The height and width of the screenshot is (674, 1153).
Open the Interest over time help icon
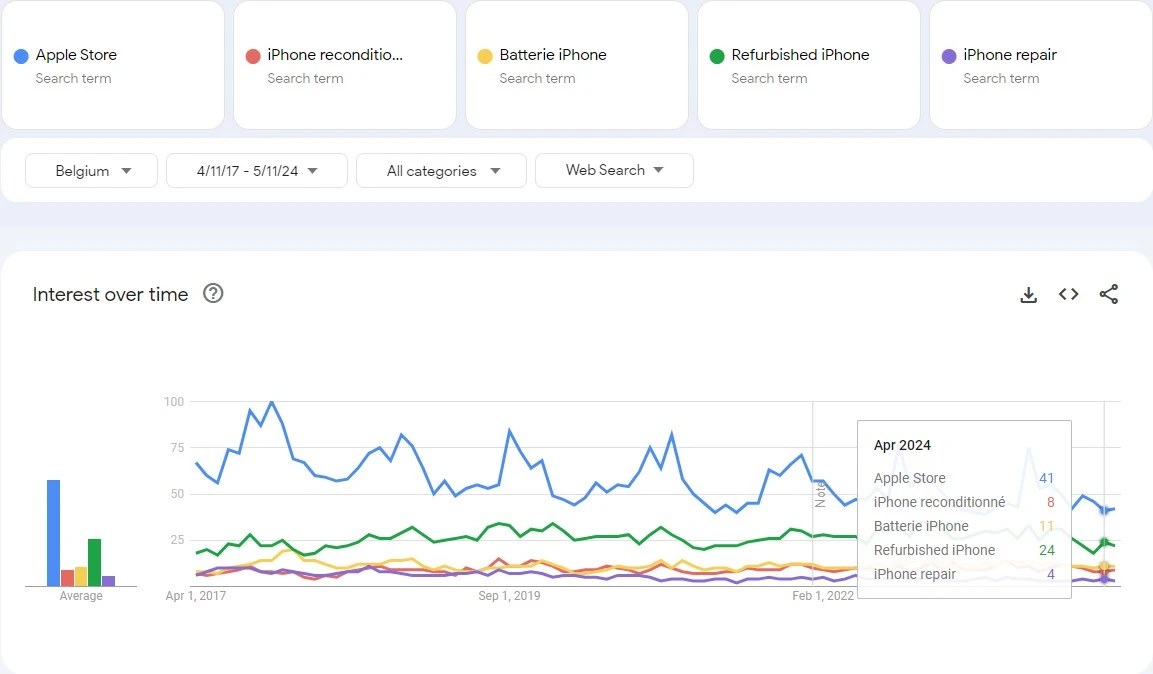click(213, 294)
